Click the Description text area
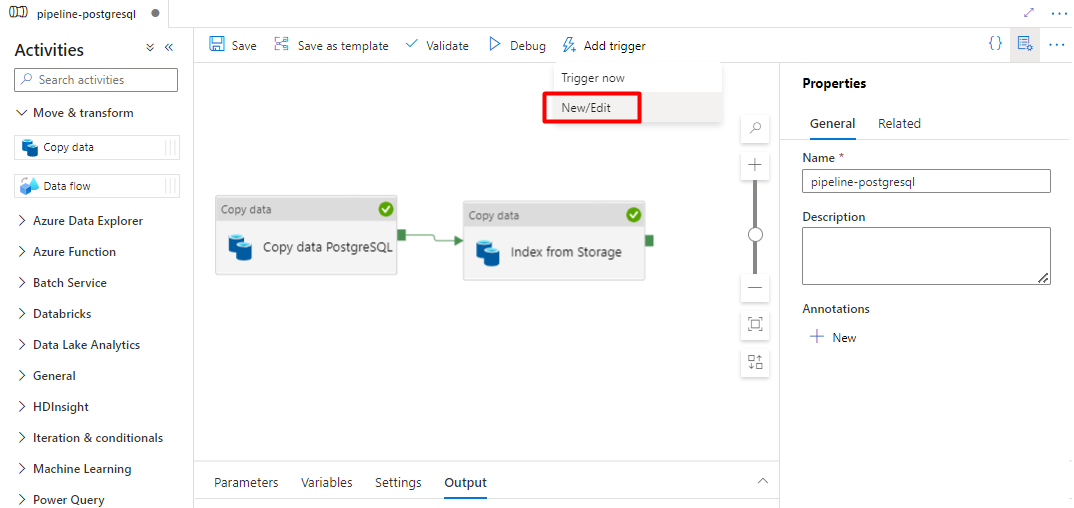The width and height of the screenshot is (1074, 508). (x=926, y=256)
